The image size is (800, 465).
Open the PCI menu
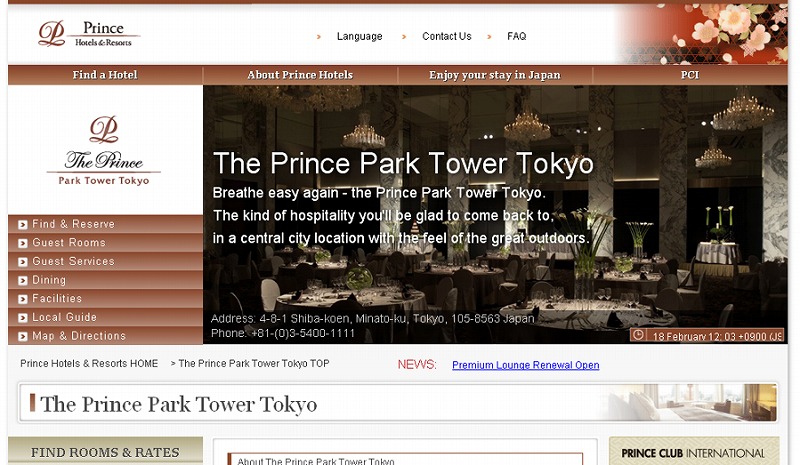(690, 75)
